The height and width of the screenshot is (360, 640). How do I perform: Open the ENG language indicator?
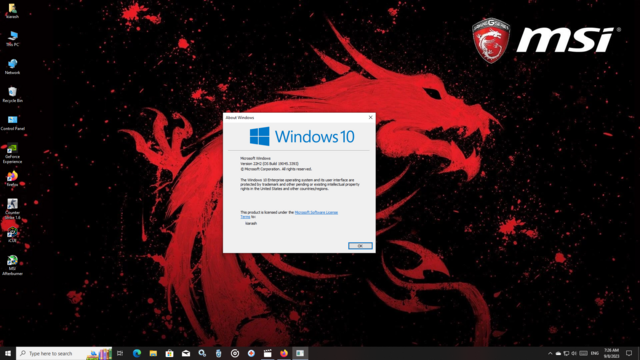[595, 353]
